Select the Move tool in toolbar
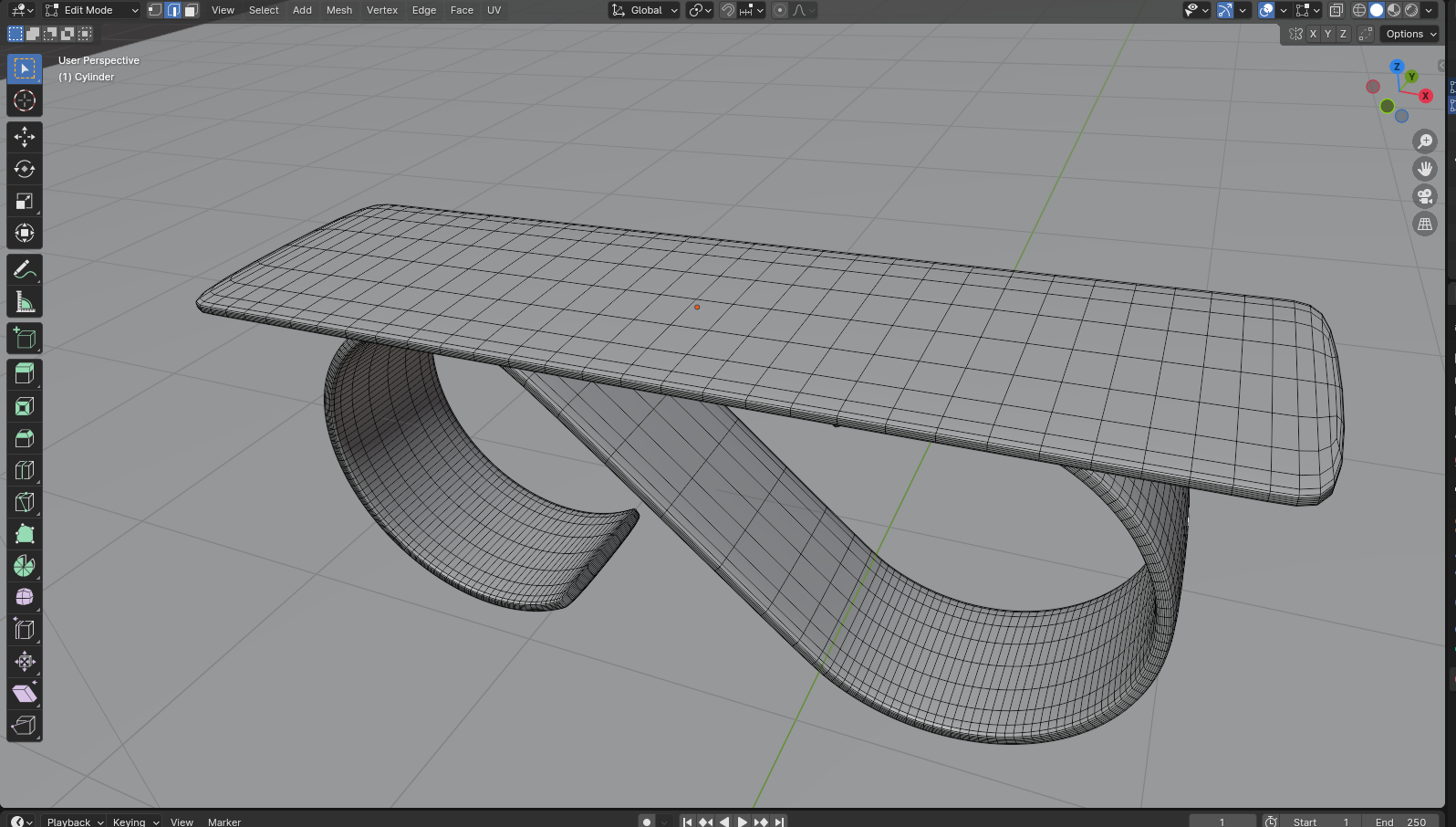This screenshot has width=1456, height=827. pos(25,137)
